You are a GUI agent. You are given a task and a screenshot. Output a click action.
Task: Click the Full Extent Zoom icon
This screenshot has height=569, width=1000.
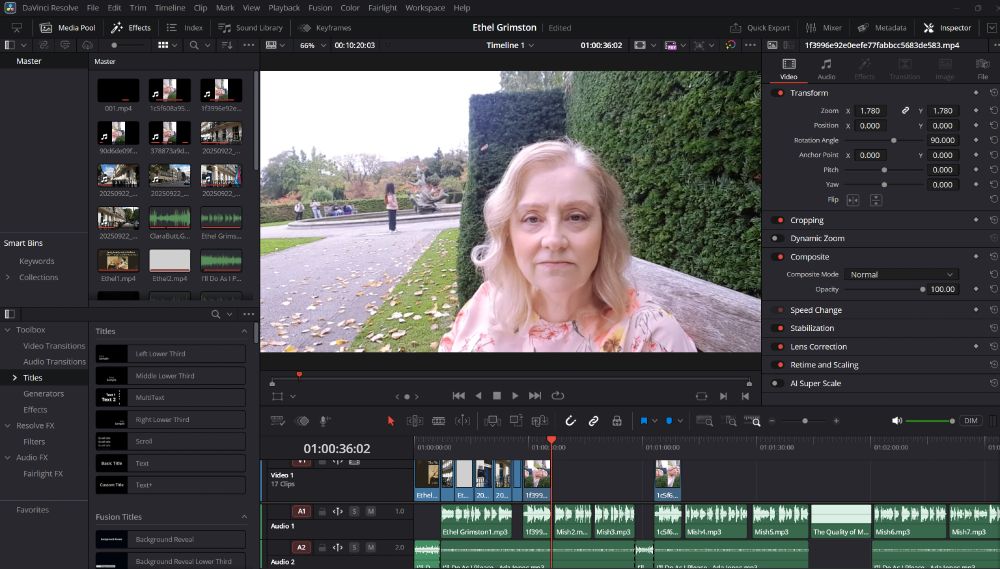(705, 421)
